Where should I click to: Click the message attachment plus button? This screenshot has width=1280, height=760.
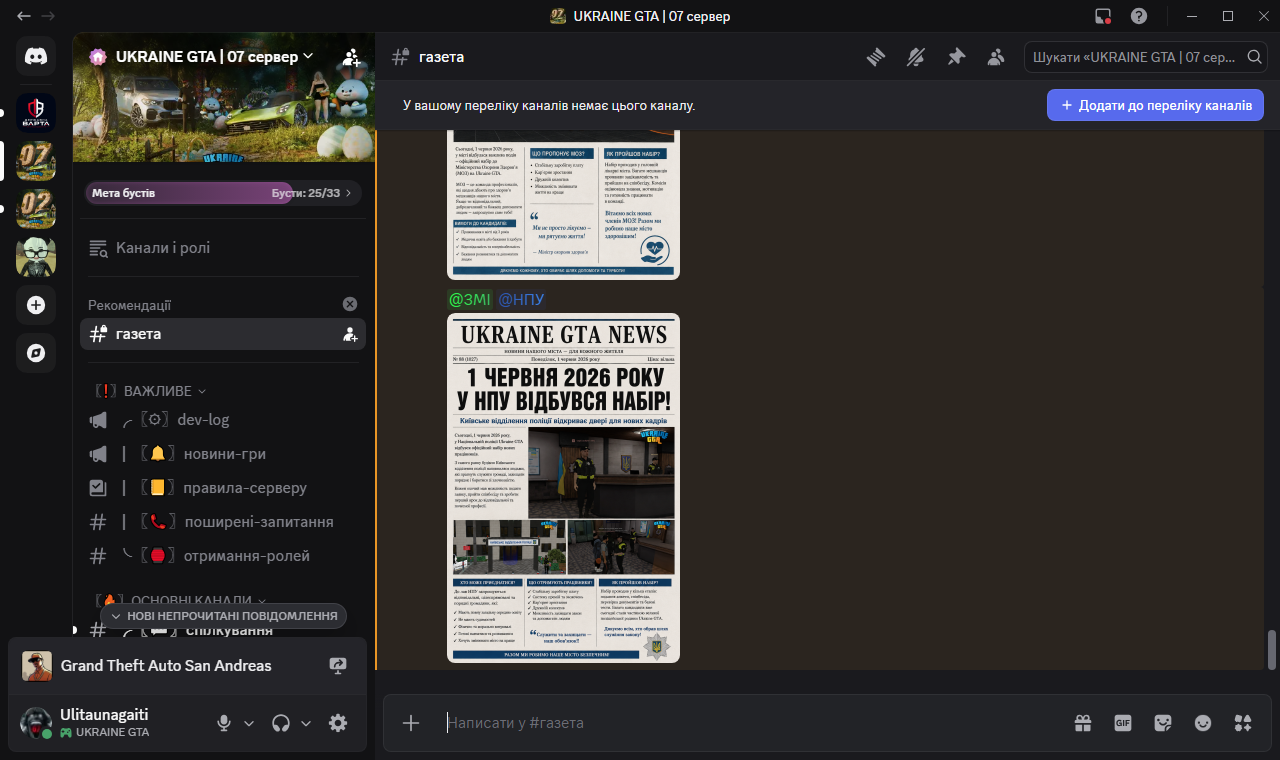pyautogui.click(x=411, y=723)
